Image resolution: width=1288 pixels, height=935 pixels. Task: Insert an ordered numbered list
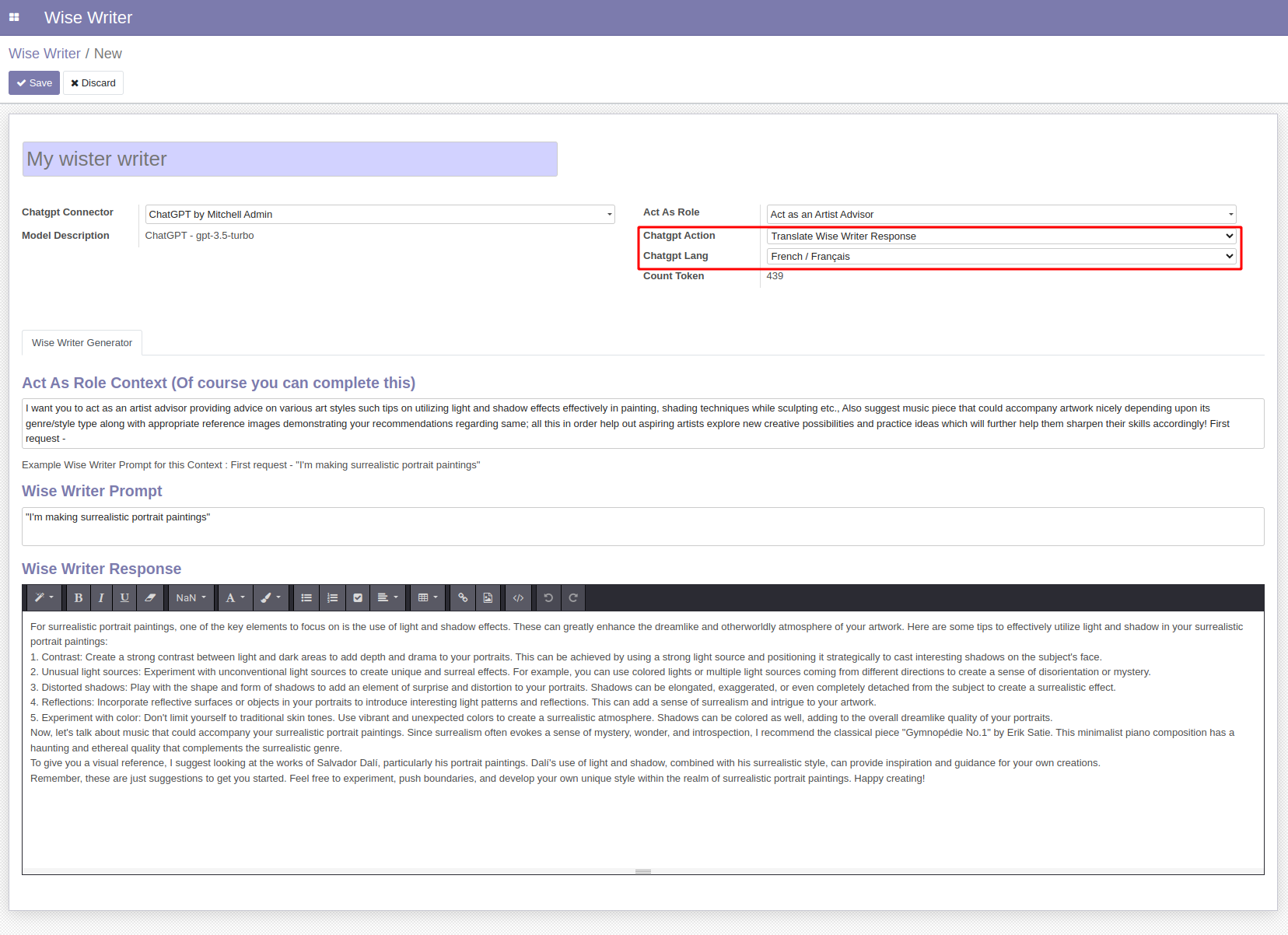coord(332,597)
